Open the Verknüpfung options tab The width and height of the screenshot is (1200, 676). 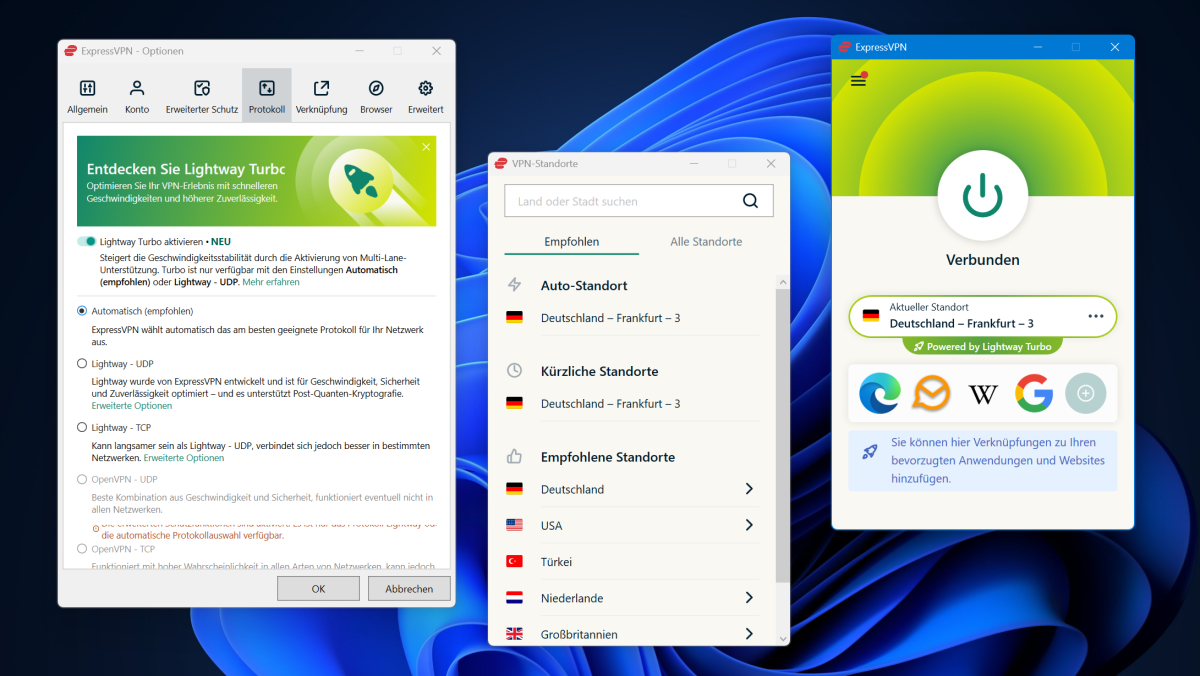click(321, 96)
